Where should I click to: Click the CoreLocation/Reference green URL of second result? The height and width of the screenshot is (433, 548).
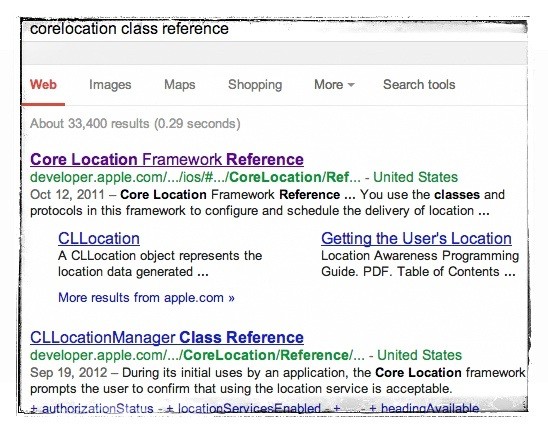197,355
